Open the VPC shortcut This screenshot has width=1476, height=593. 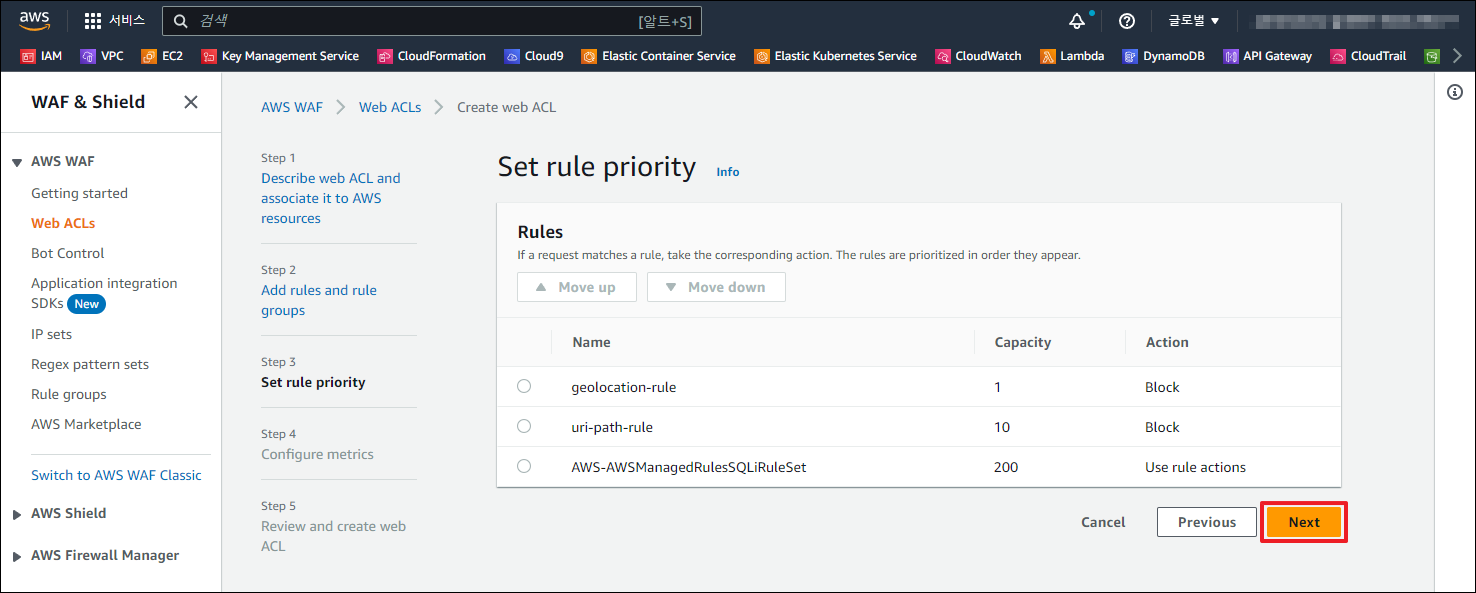tap(102, 56)
